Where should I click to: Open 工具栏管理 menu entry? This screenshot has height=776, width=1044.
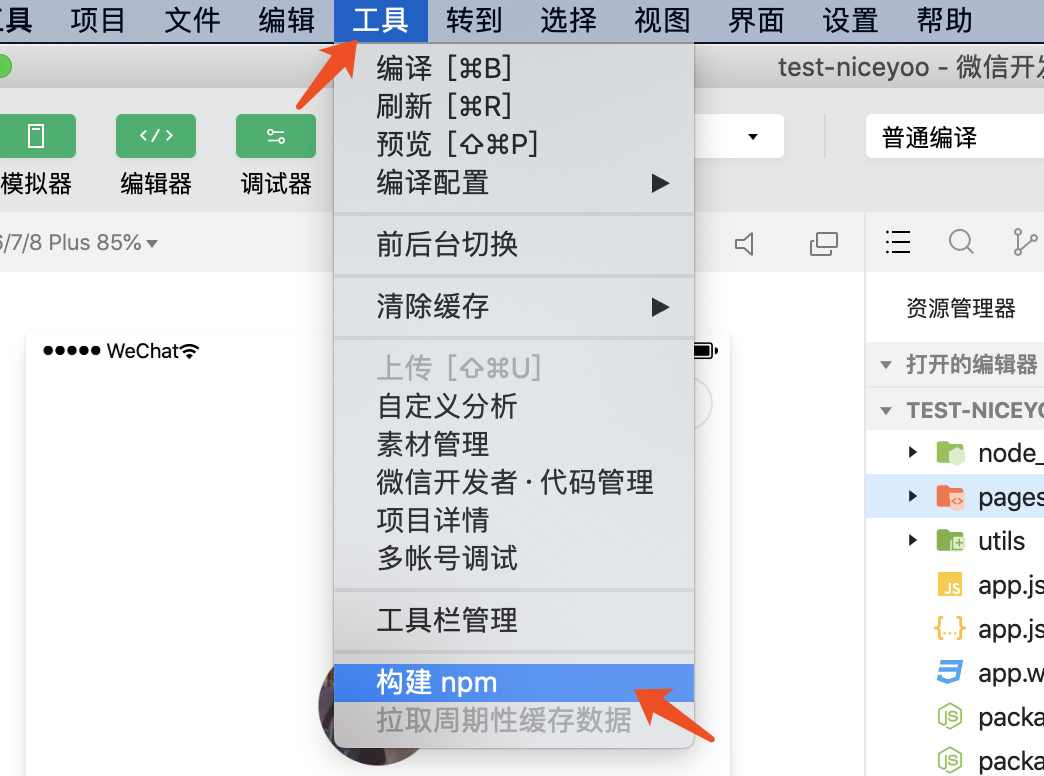pyautogui.click(x=514, y=620)
